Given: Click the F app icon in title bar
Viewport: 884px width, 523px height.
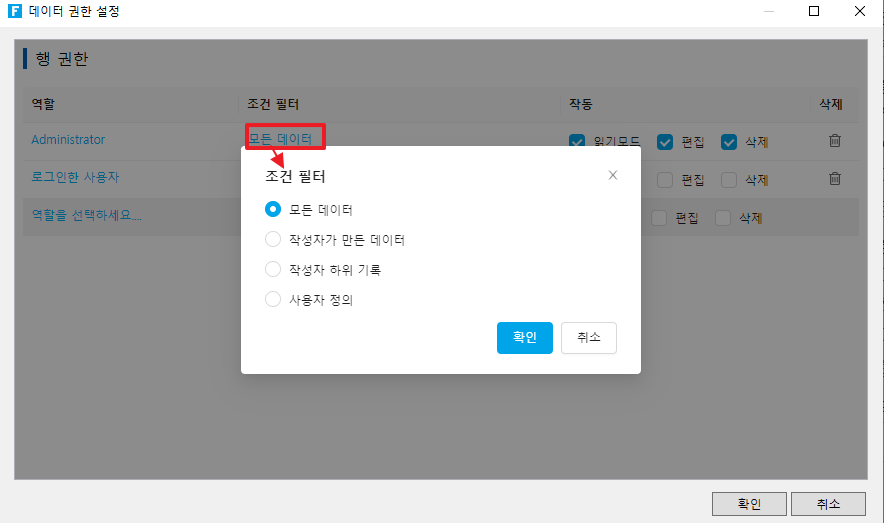Looking at the screenshot, I should [x=14, y=11].
